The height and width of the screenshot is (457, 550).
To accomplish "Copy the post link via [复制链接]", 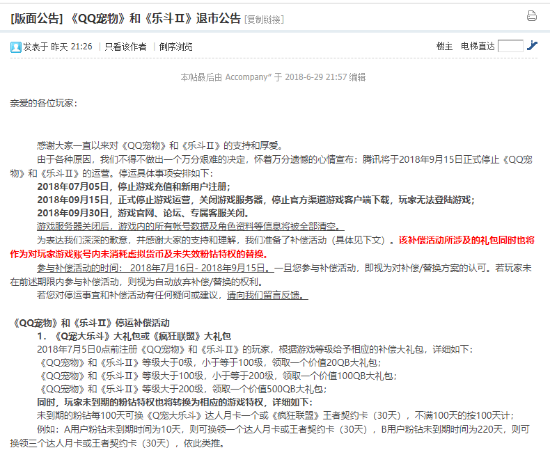I will (264, 20).
